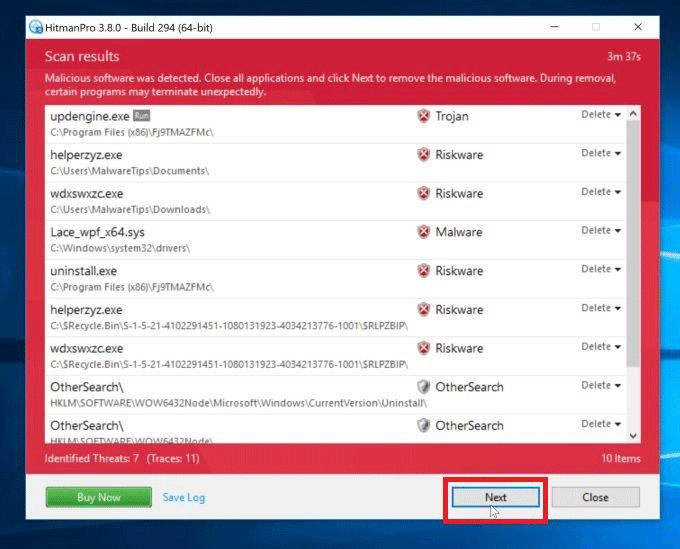
Task: Open the Save Log link
Action: tap(184, 497)
